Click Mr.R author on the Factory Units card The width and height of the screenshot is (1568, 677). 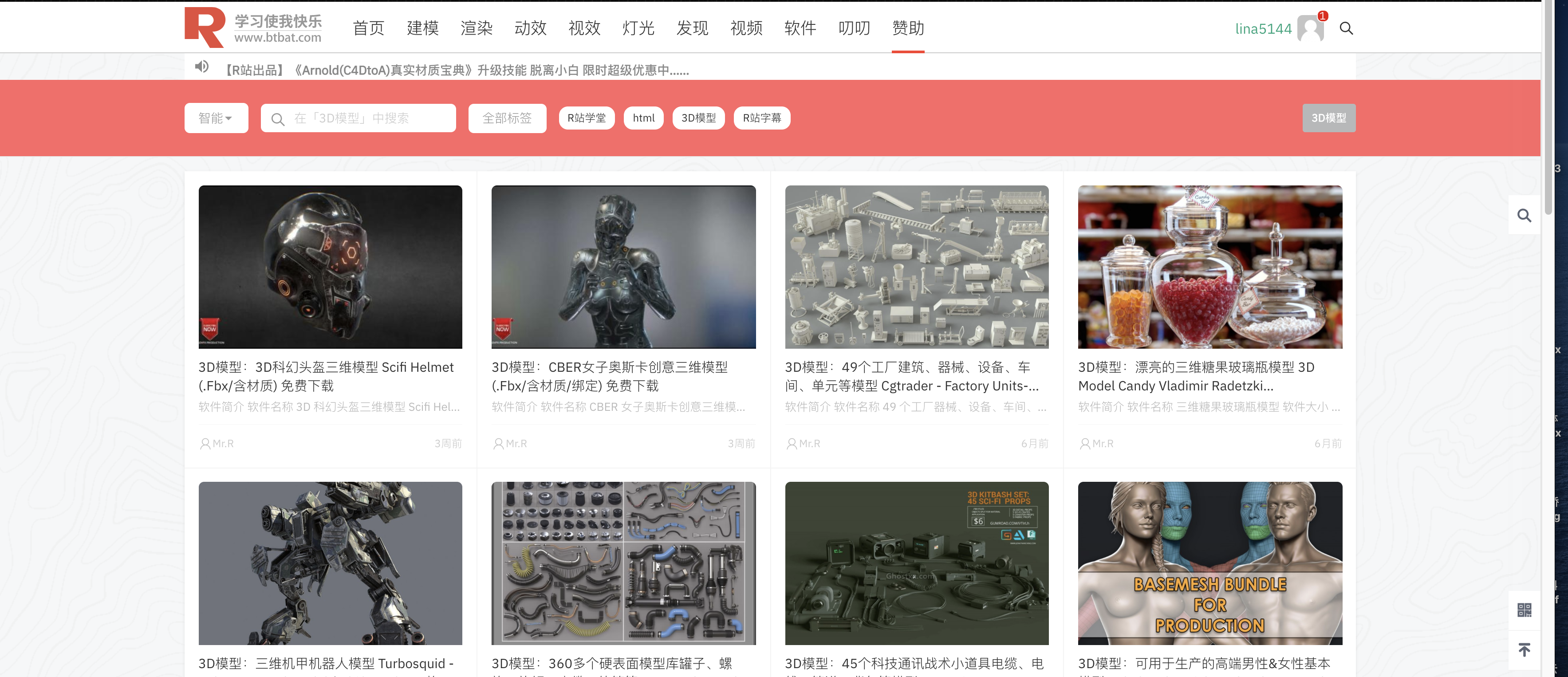810,444
